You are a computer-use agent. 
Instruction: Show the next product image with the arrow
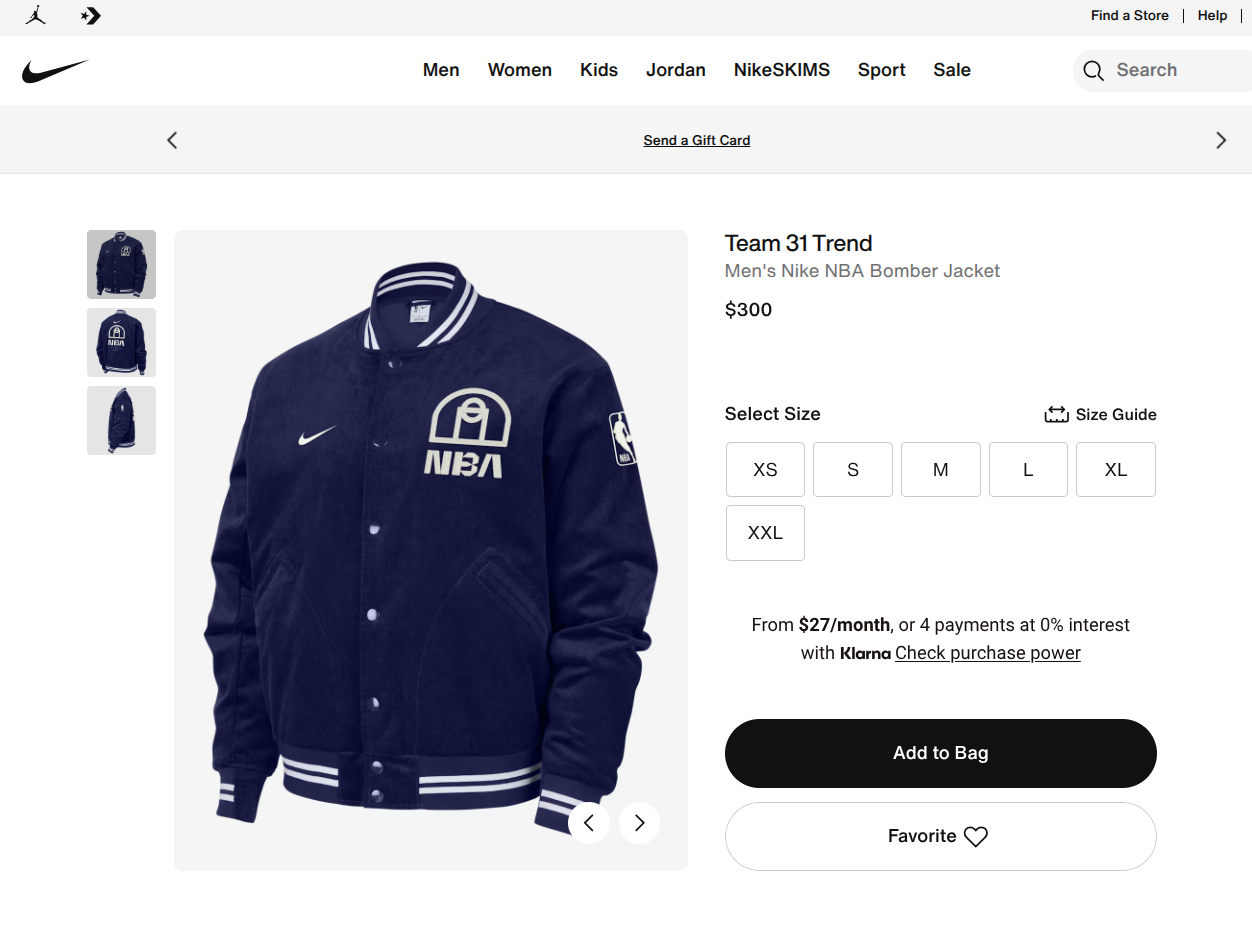click(x=639, y=822)
